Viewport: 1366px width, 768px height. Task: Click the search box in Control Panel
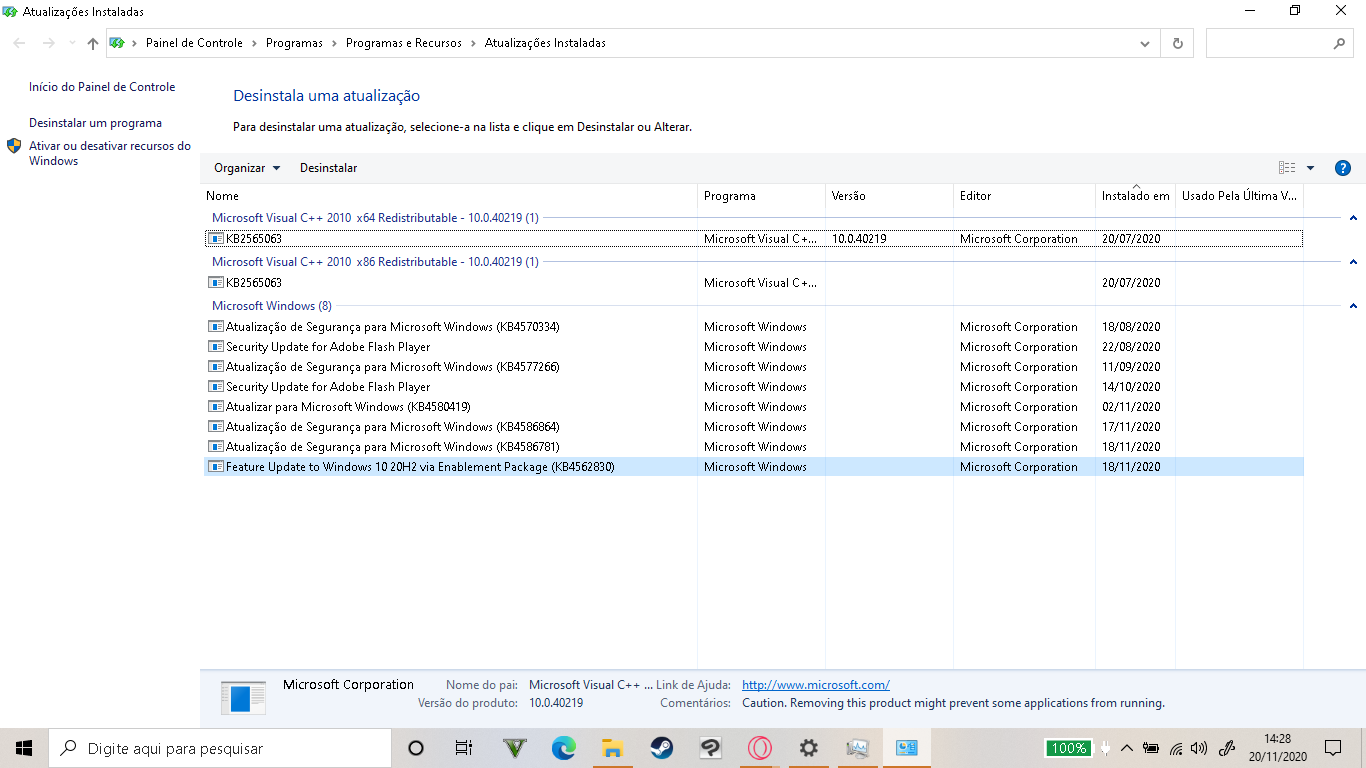pos(1280,43)
